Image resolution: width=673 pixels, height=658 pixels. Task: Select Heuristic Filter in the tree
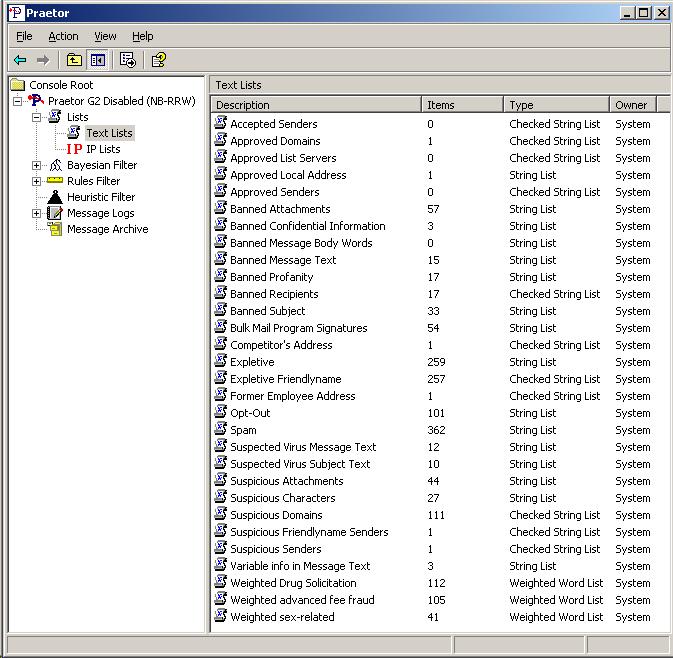[101, 197]
